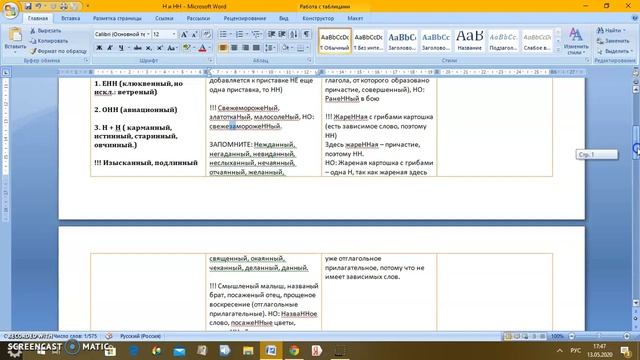Align text left
The image size is (640, 360).
point(223,48)
